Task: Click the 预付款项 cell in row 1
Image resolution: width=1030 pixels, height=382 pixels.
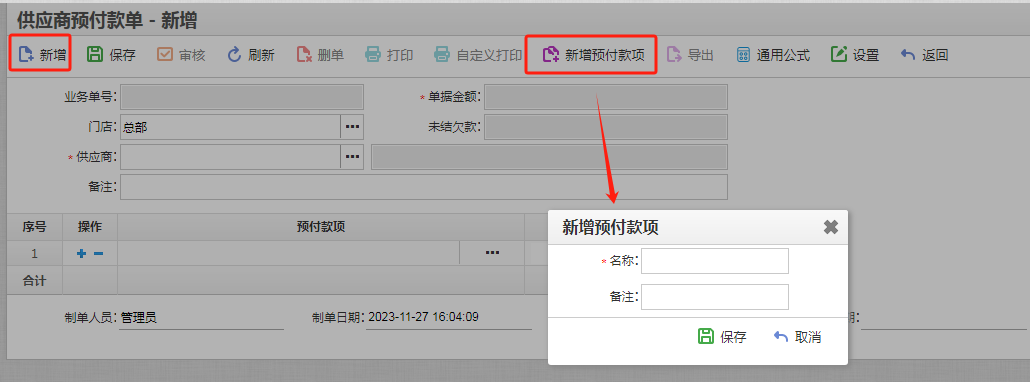Action: pos(288,253)
